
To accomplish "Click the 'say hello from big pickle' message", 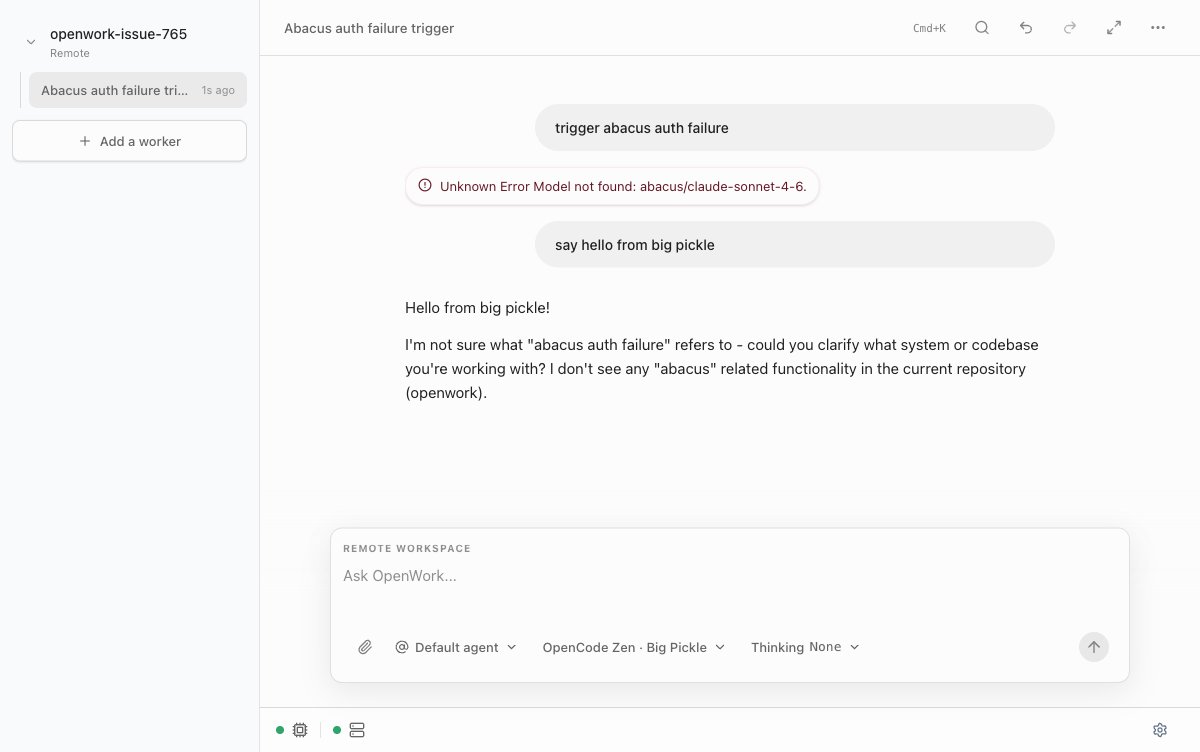I will (795, 245).
